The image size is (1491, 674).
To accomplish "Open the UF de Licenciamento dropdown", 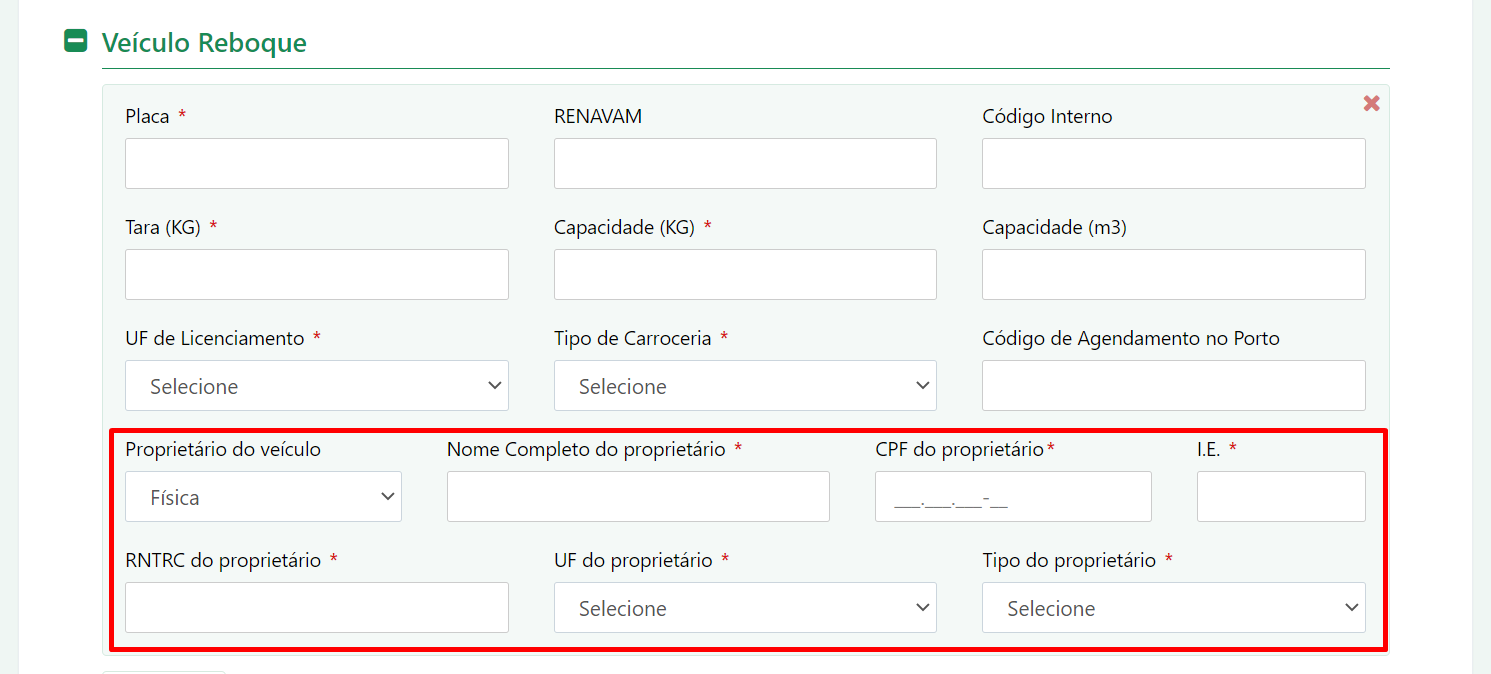I will [317, 385].
